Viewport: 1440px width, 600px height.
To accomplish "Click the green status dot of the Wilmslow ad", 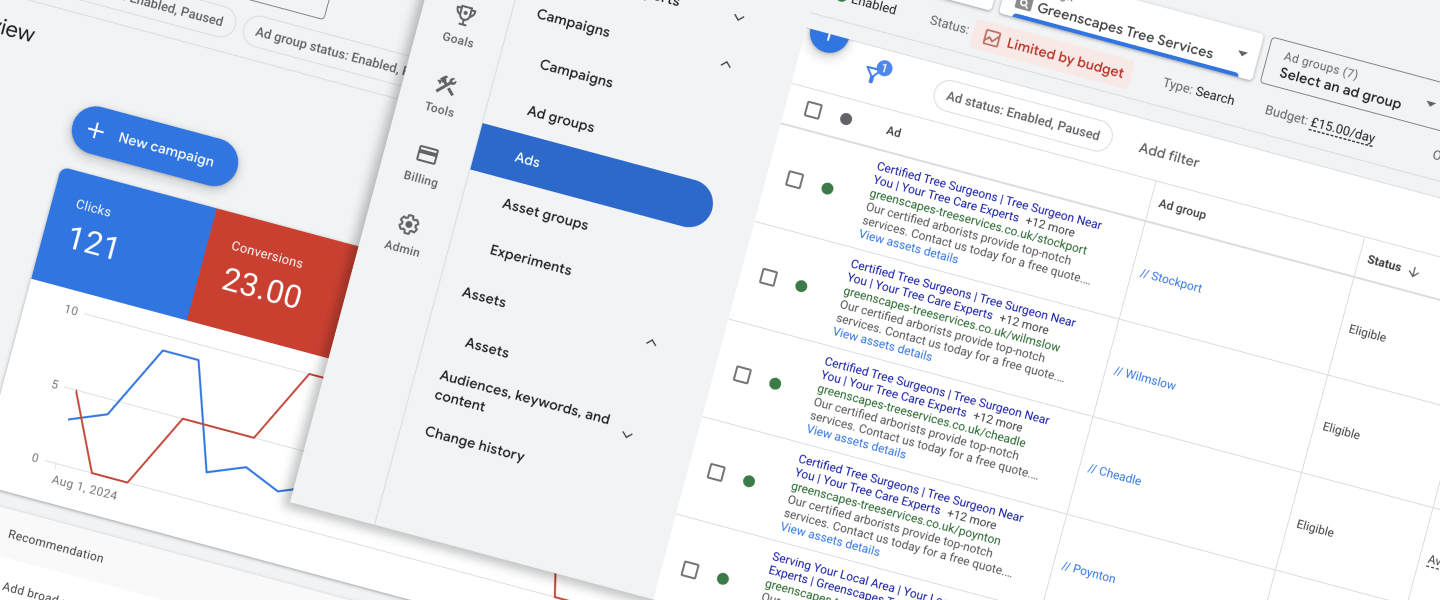I will [x=801, y=286].
